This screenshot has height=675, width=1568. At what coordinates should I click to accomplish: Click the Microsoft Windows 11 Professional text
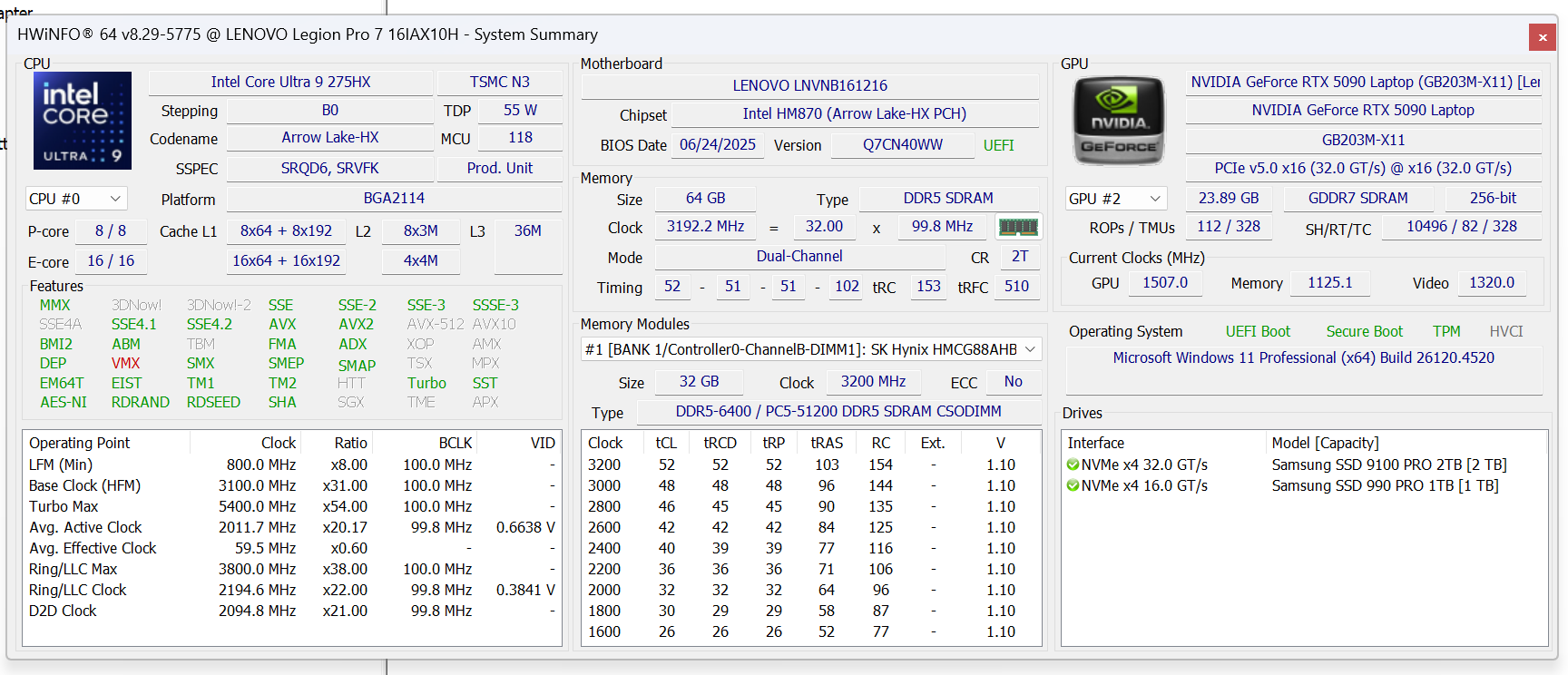[1303, 357]
